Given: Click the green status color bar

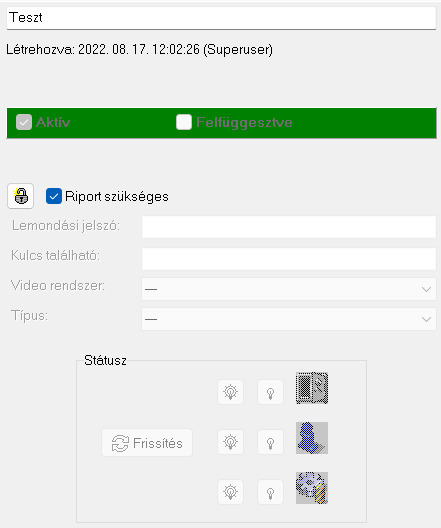Looking at the screenshot, I should 222,123.
